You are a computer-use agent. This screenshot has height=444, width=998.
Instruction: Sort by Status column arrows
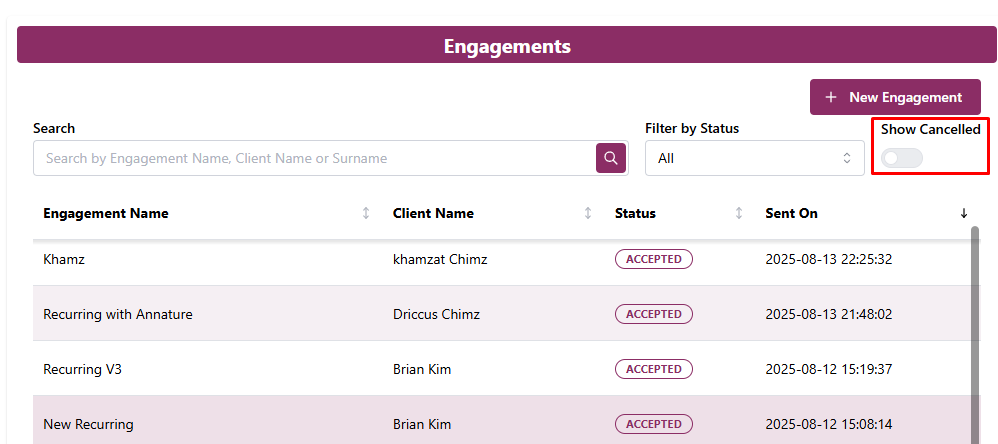739,213
